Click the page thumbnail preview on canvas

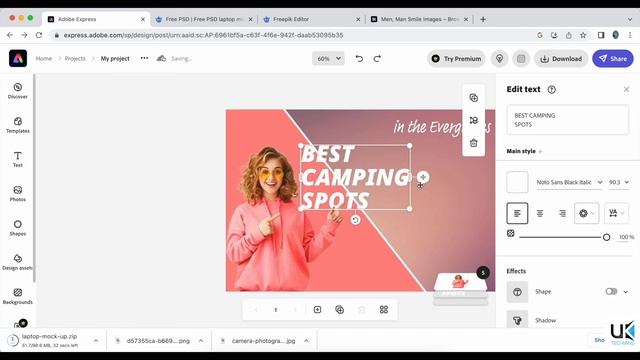(460, 282)
